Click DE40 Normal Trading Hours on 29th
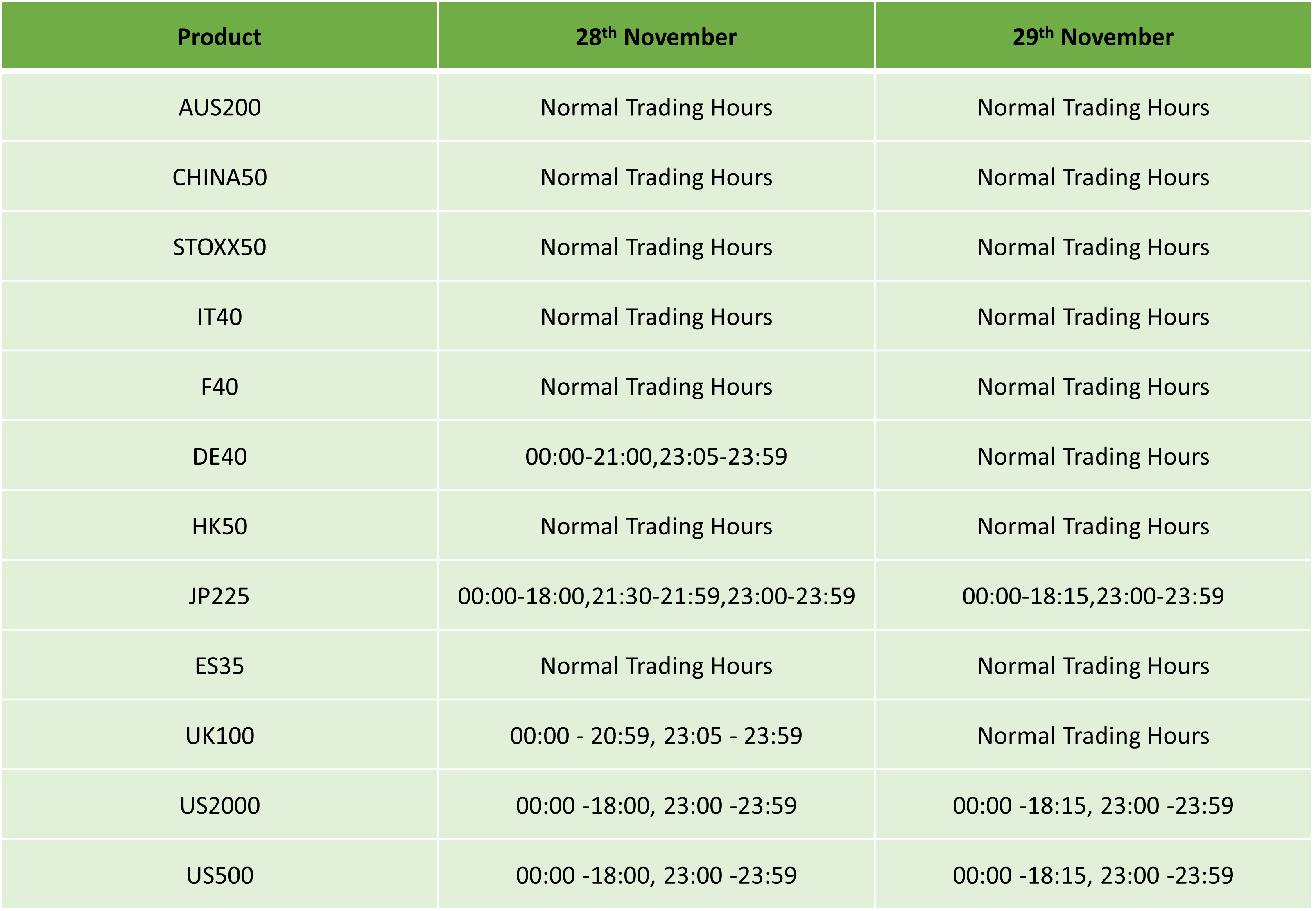This screenshot has height=911, width=1316. [1093, 457]
